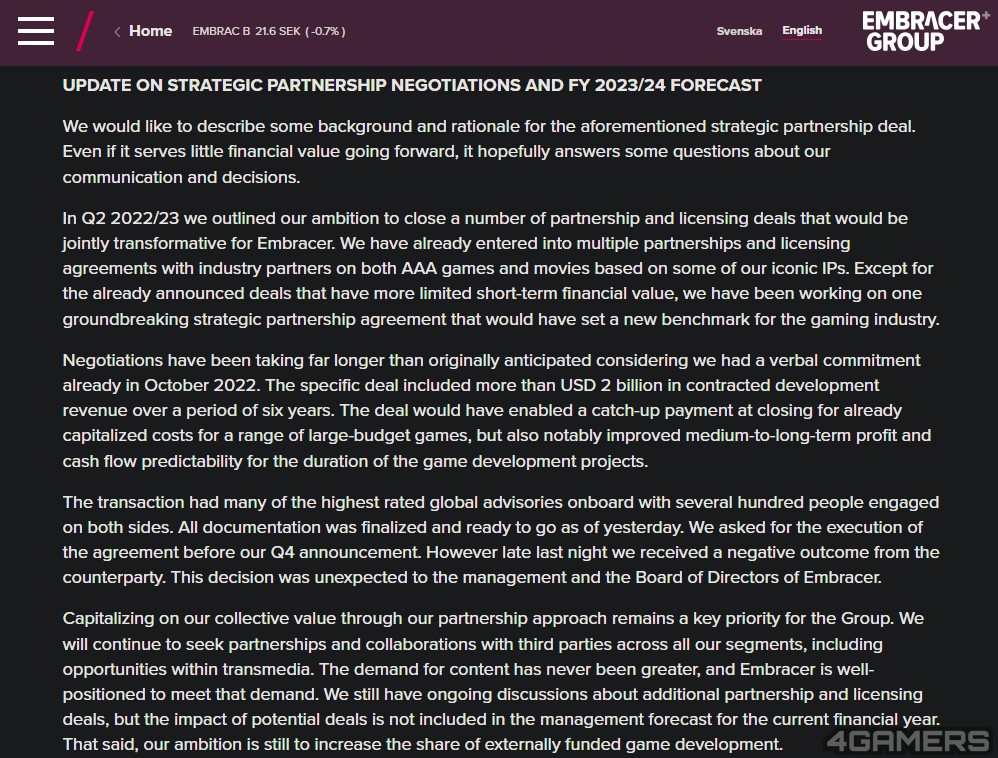
Task: Click the paragraph starting 'Capitalizing on our'
Action: 501,682
